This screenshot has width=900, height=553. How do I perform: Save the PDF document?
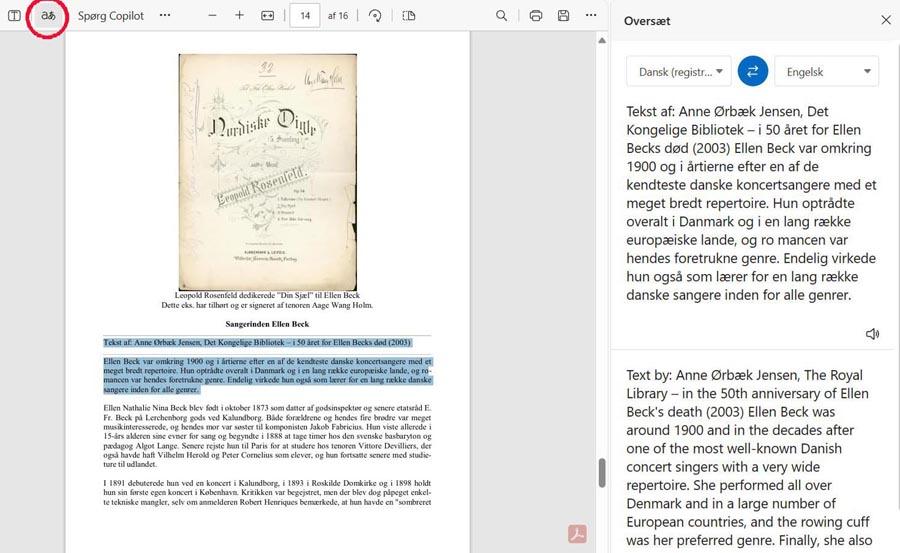tap(564, 16)
